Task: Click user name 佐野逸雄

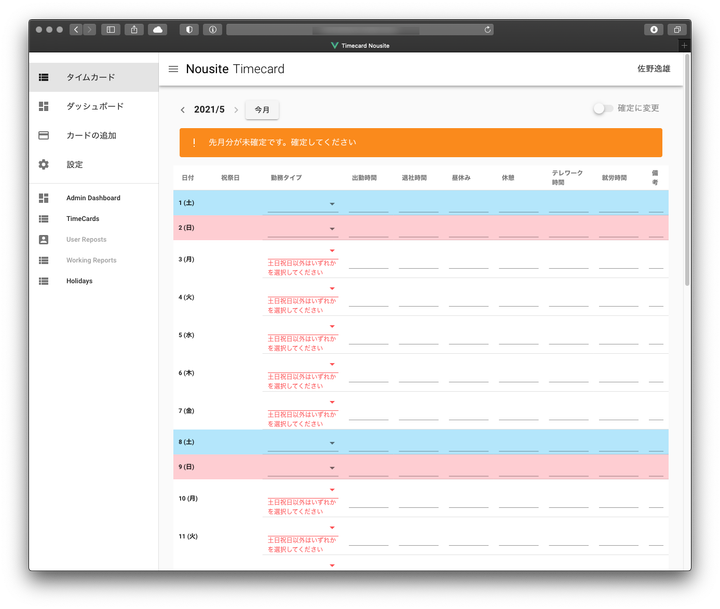Action: [654, 69]
